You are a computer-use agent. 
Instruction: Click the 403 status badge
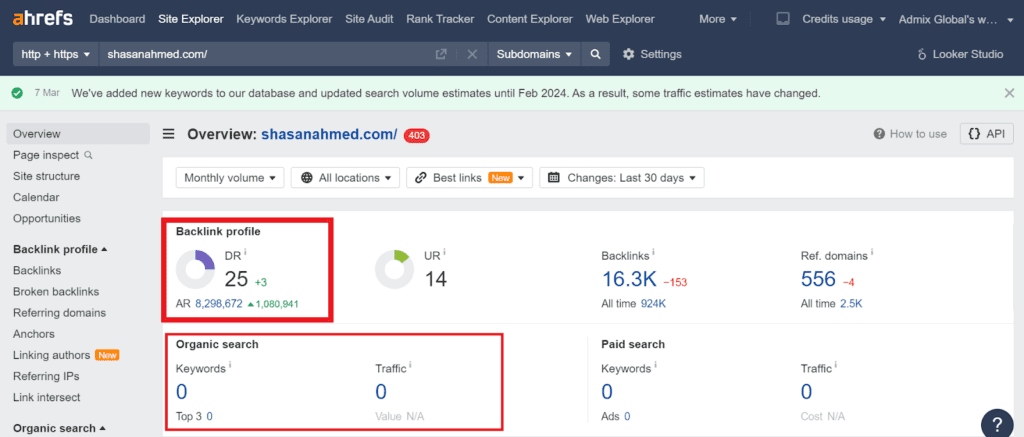coord(417,135)
